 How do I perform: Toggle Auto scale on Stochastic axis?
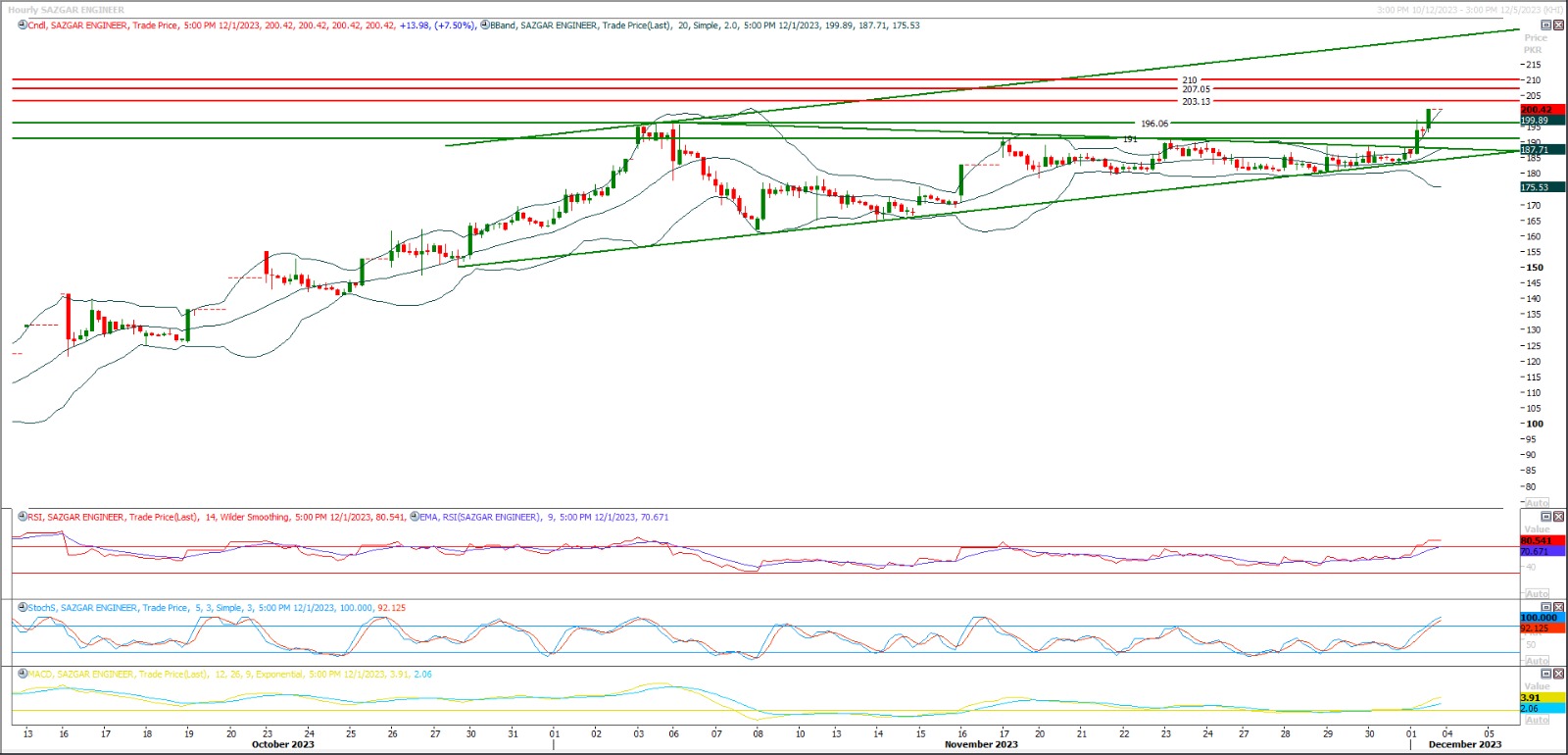[1538, 661]
